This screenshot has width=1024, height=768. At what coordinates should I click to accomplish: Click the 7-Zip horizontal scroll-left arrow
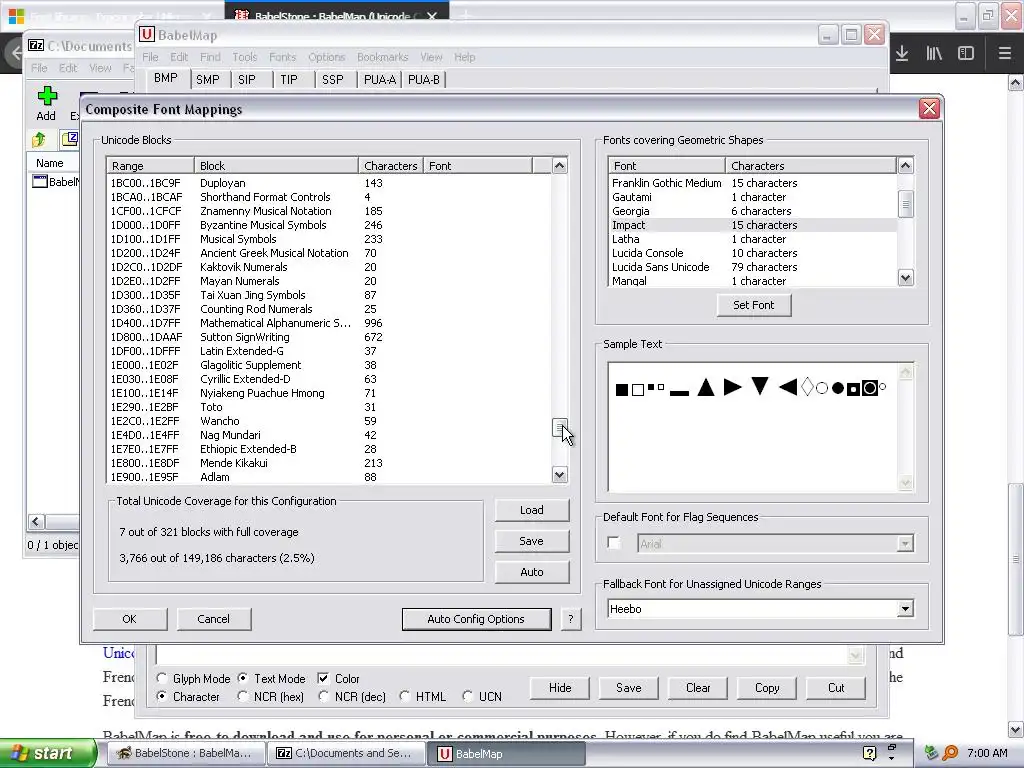36,521
